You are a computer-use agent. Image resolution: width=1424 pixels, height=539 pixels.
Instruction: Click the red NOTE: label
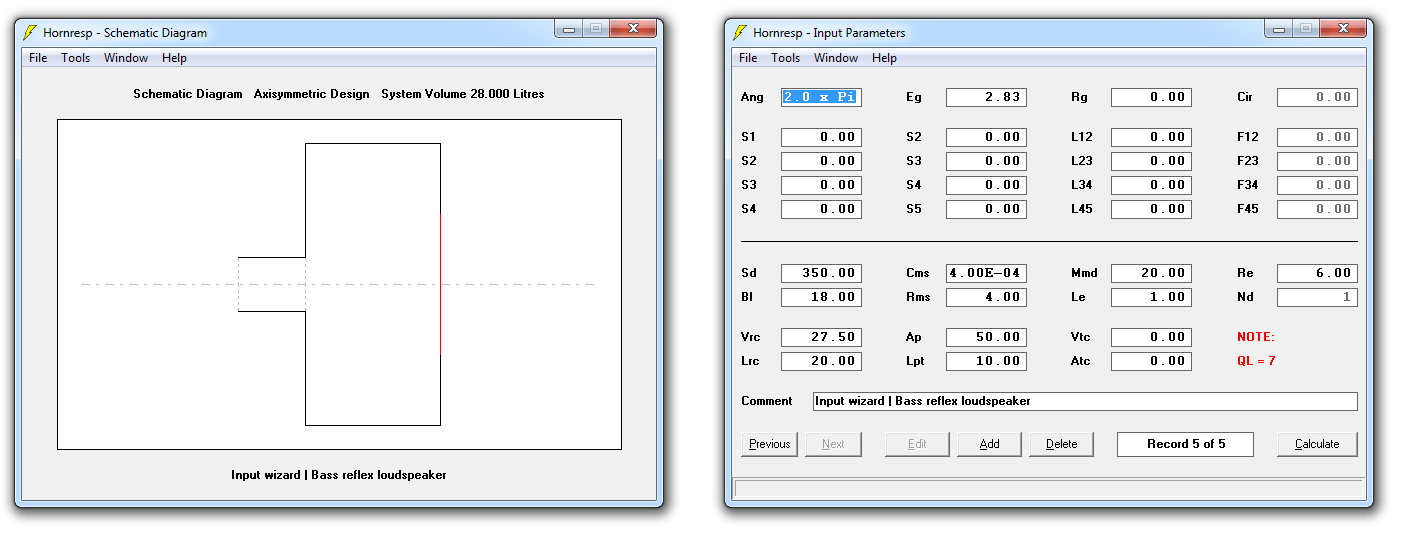coord(1256,337)
